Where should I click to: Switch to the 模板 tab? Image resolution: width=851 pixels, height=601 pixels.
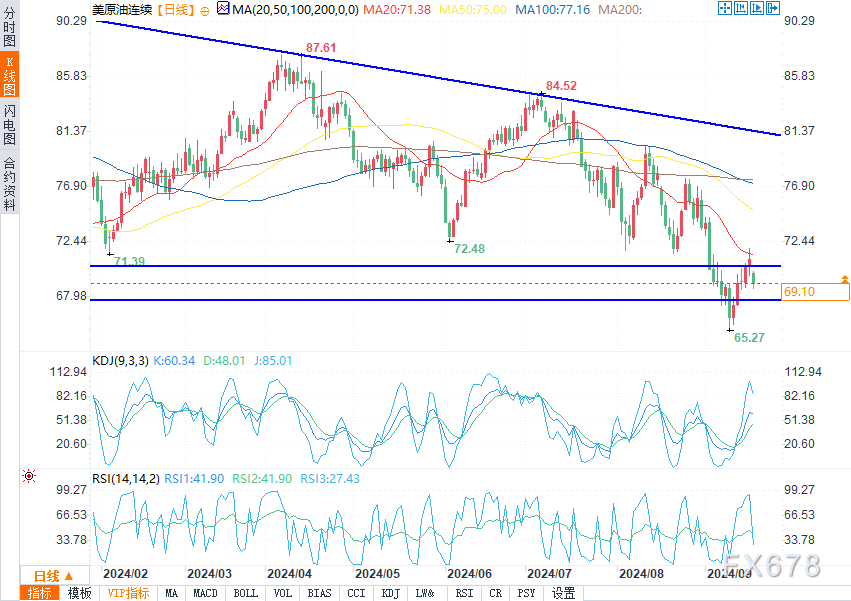tap(78, 593)
